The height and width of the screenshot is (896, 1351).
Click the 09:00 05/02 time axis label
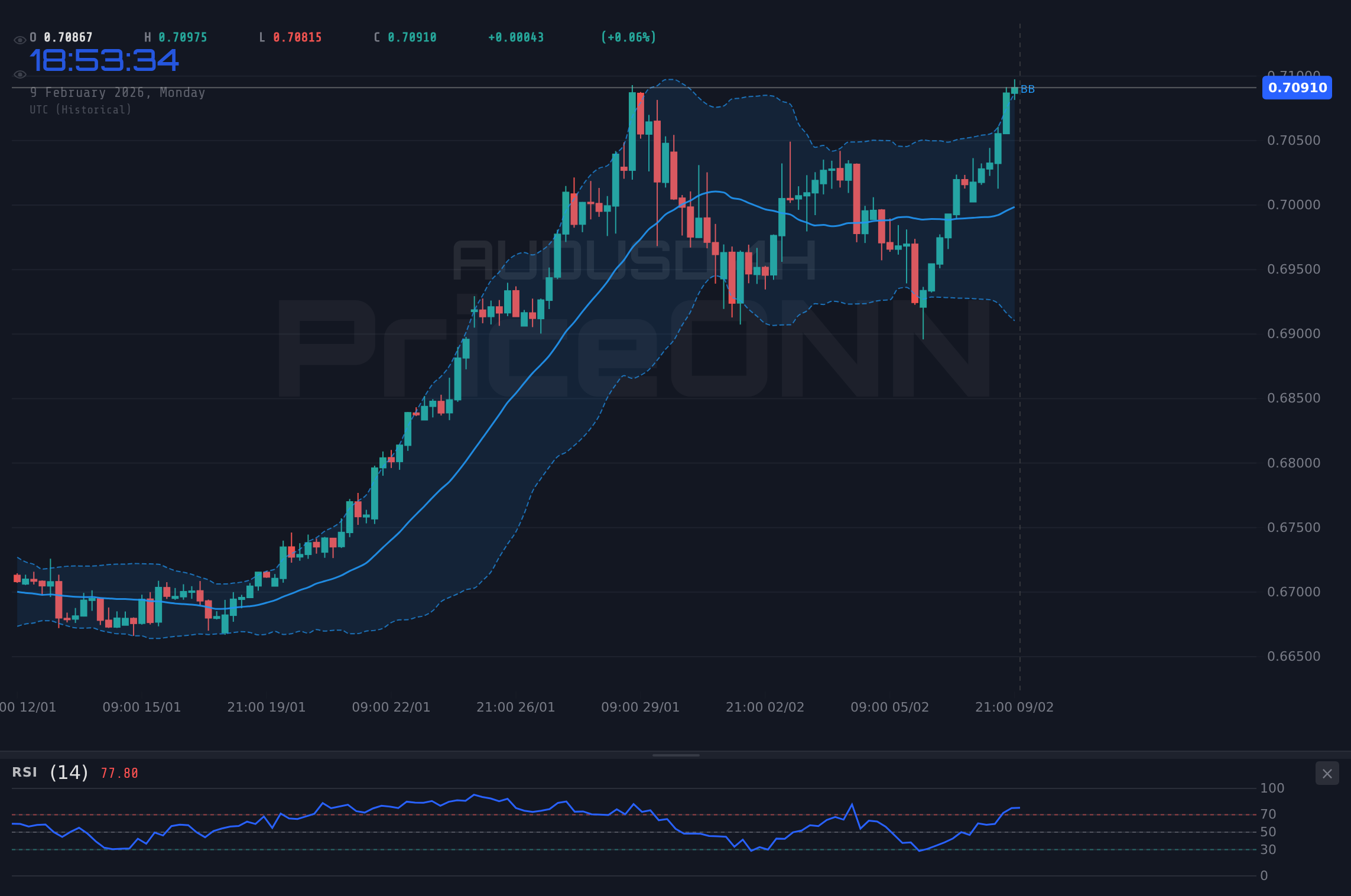pyautogui.click(x=890, y=707)
